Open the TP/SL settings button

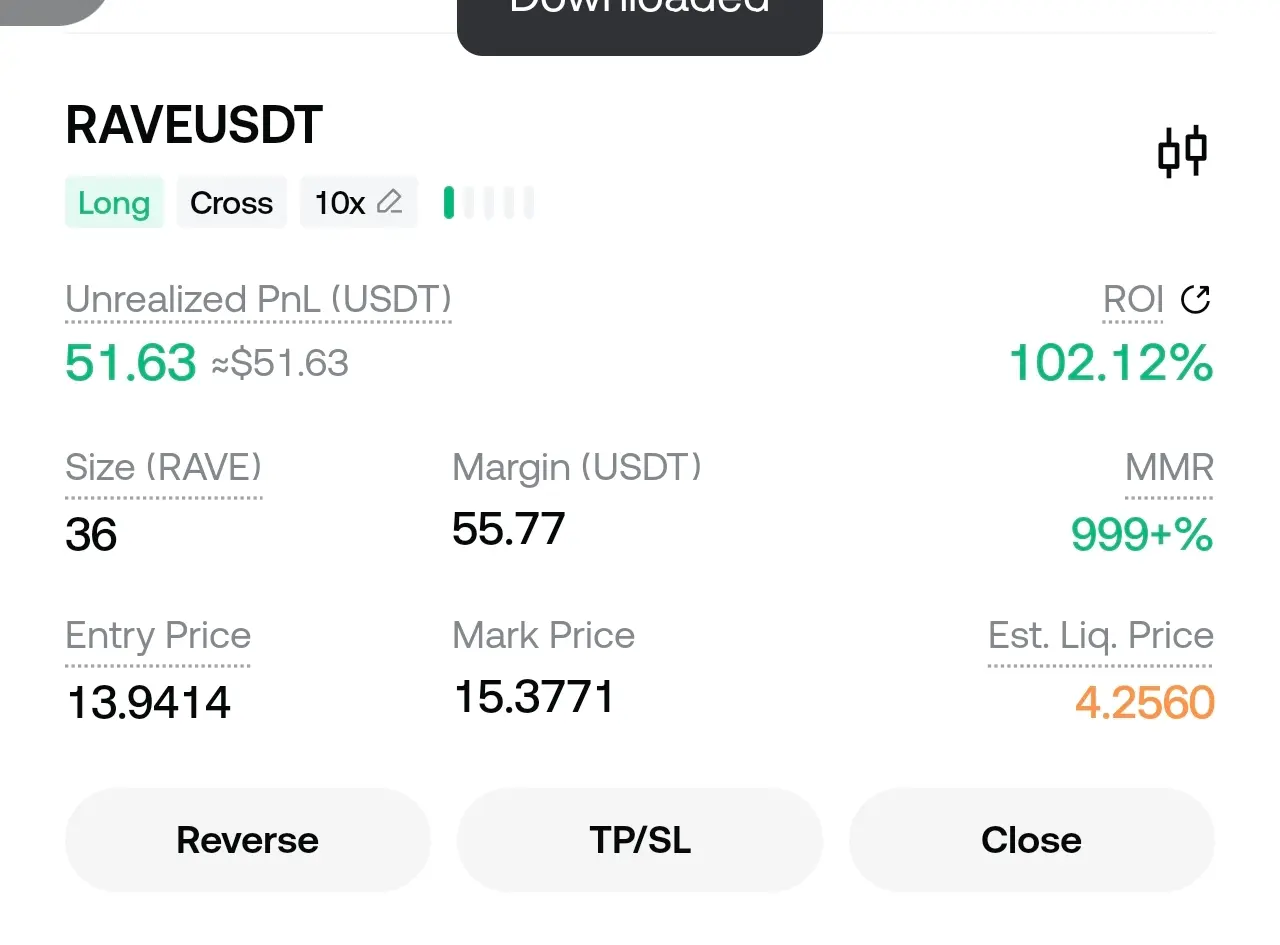[640, 840]
